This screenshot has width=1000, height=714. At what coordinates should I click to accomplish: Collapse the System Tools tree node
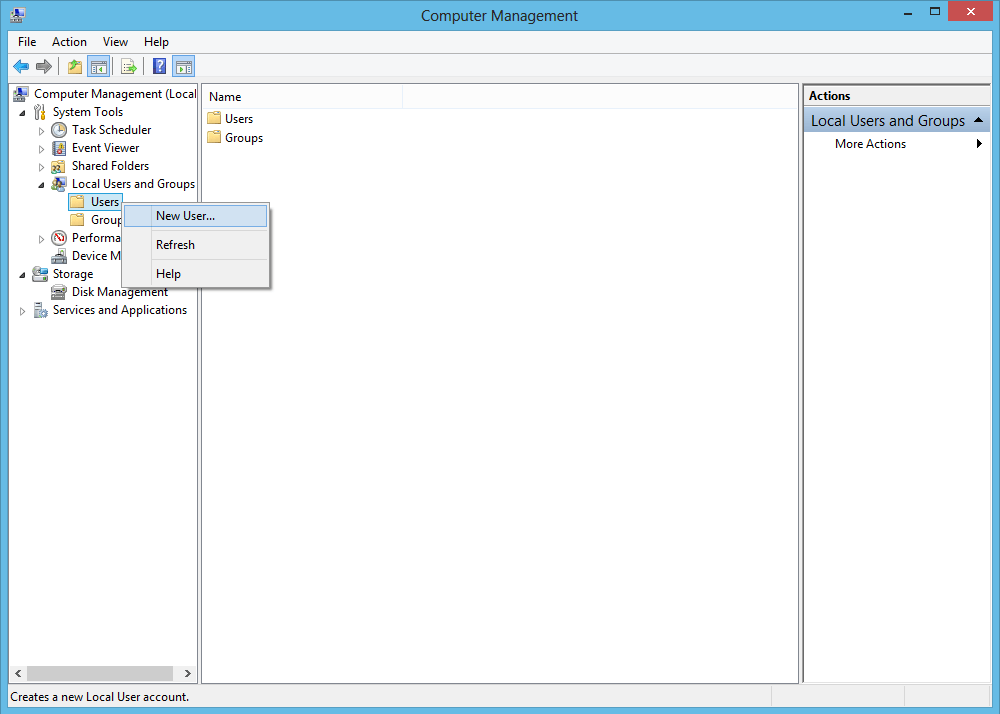click(22, 112)
